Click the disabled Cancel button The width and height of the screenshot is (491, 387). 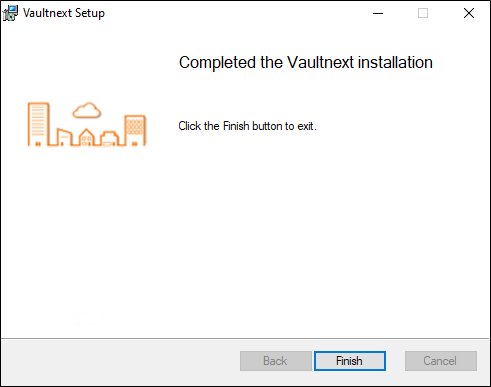tap(441, 361)
